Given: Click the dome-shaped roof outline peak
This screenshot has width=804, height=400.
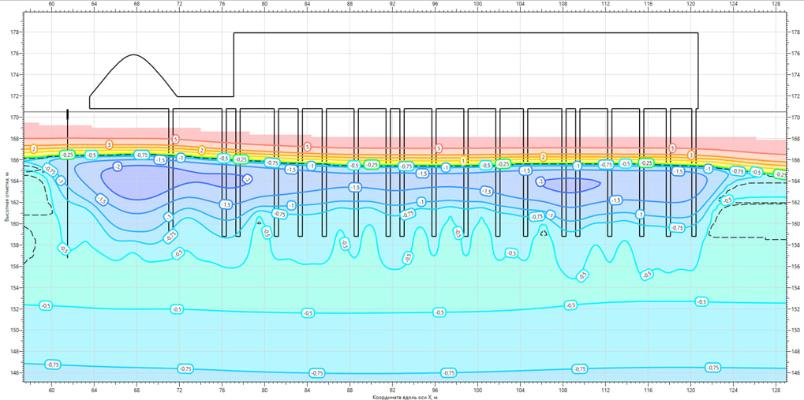Looking at the screenshot, I should pos(134,55).
